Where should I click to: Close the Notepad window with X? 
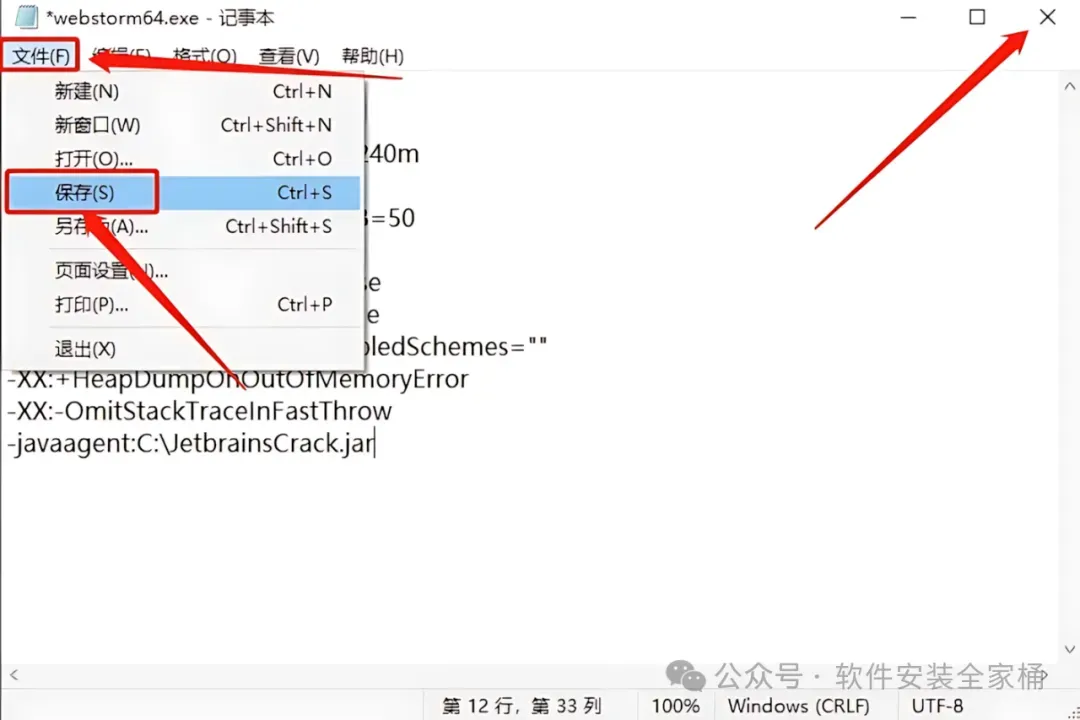1047,17
